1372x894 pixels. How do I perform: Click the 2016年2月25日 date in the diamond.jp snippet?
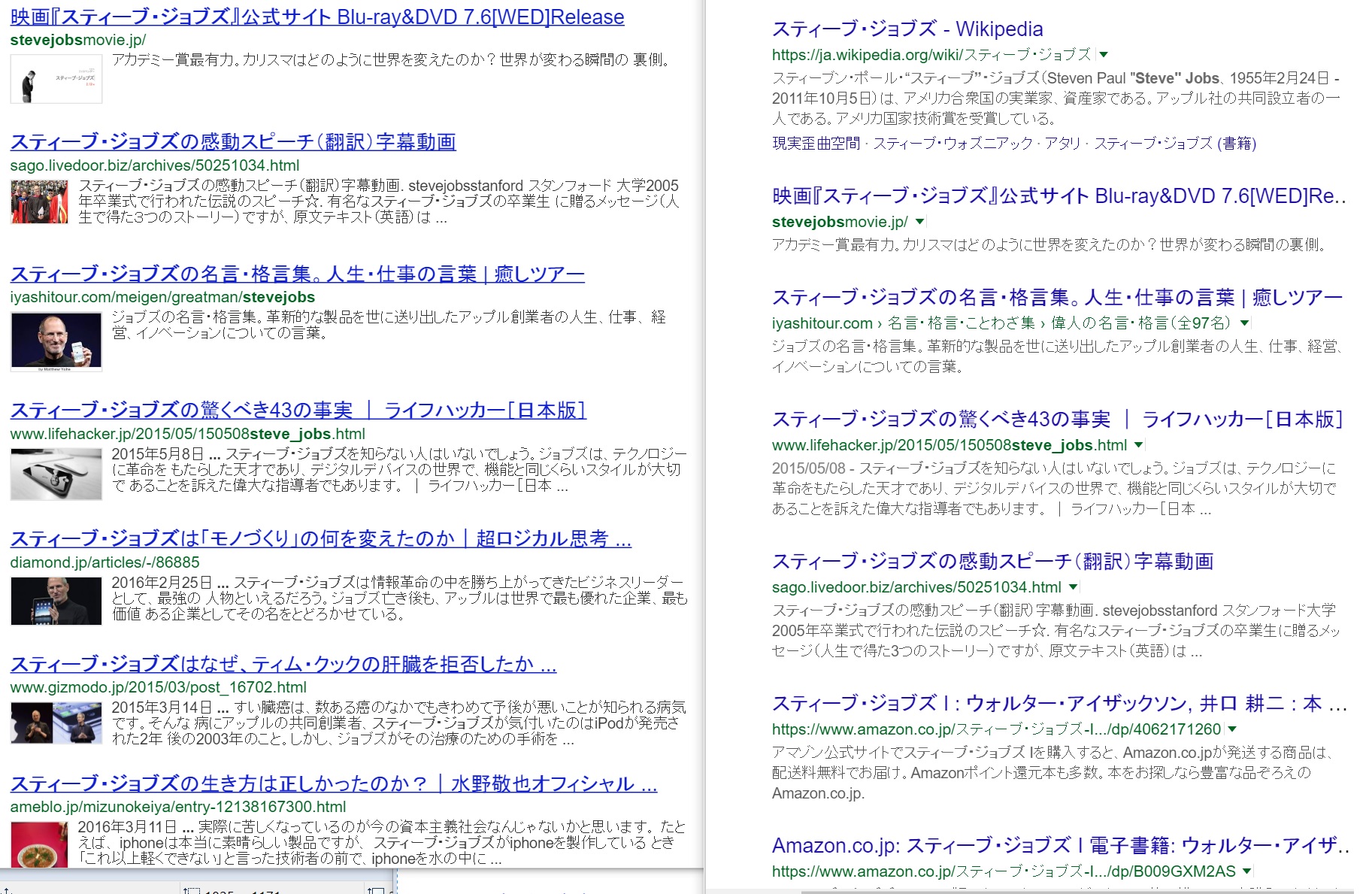162,582
